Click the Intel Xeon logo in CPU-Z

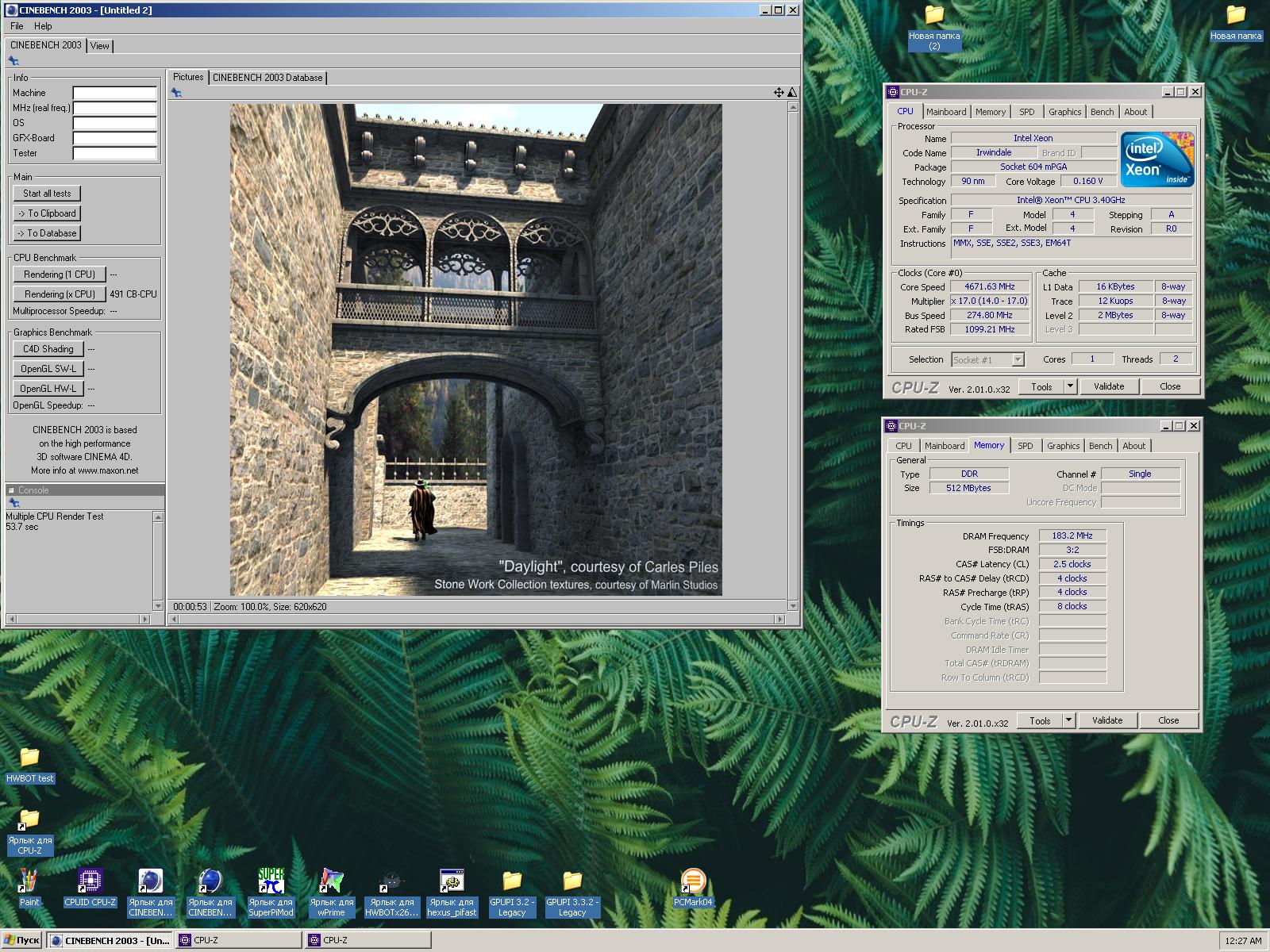click(1157, 159)
